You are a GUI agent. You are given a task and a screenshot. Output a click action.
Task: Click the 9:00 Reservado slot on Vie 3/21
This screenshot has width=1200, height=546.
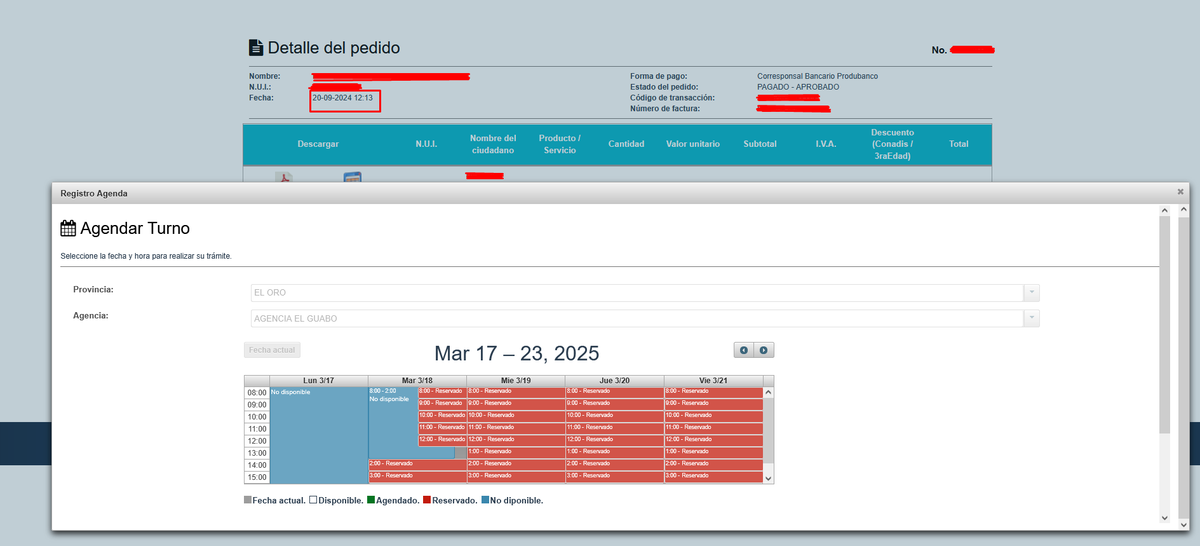pyautogui.click(x=712, y=404)
